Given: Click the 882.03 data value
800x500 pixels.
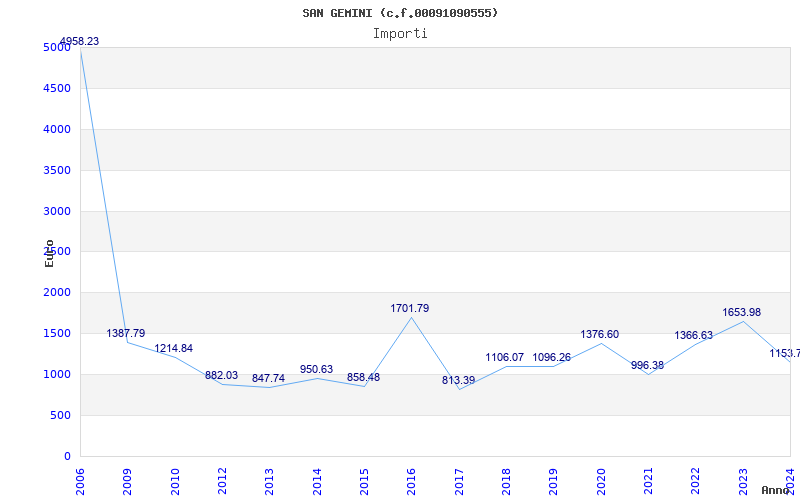Looking at the screenshot, I should point(221,376).
